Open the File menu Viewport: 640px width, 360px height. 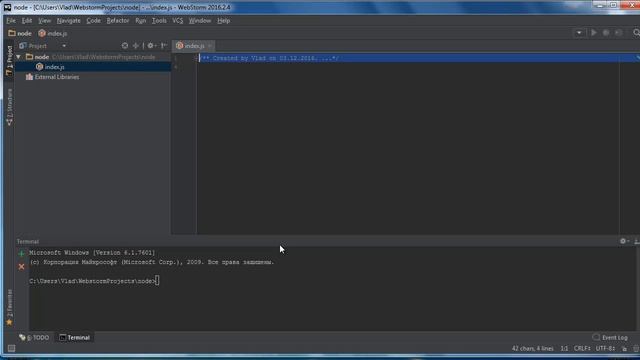click(11, 20)
